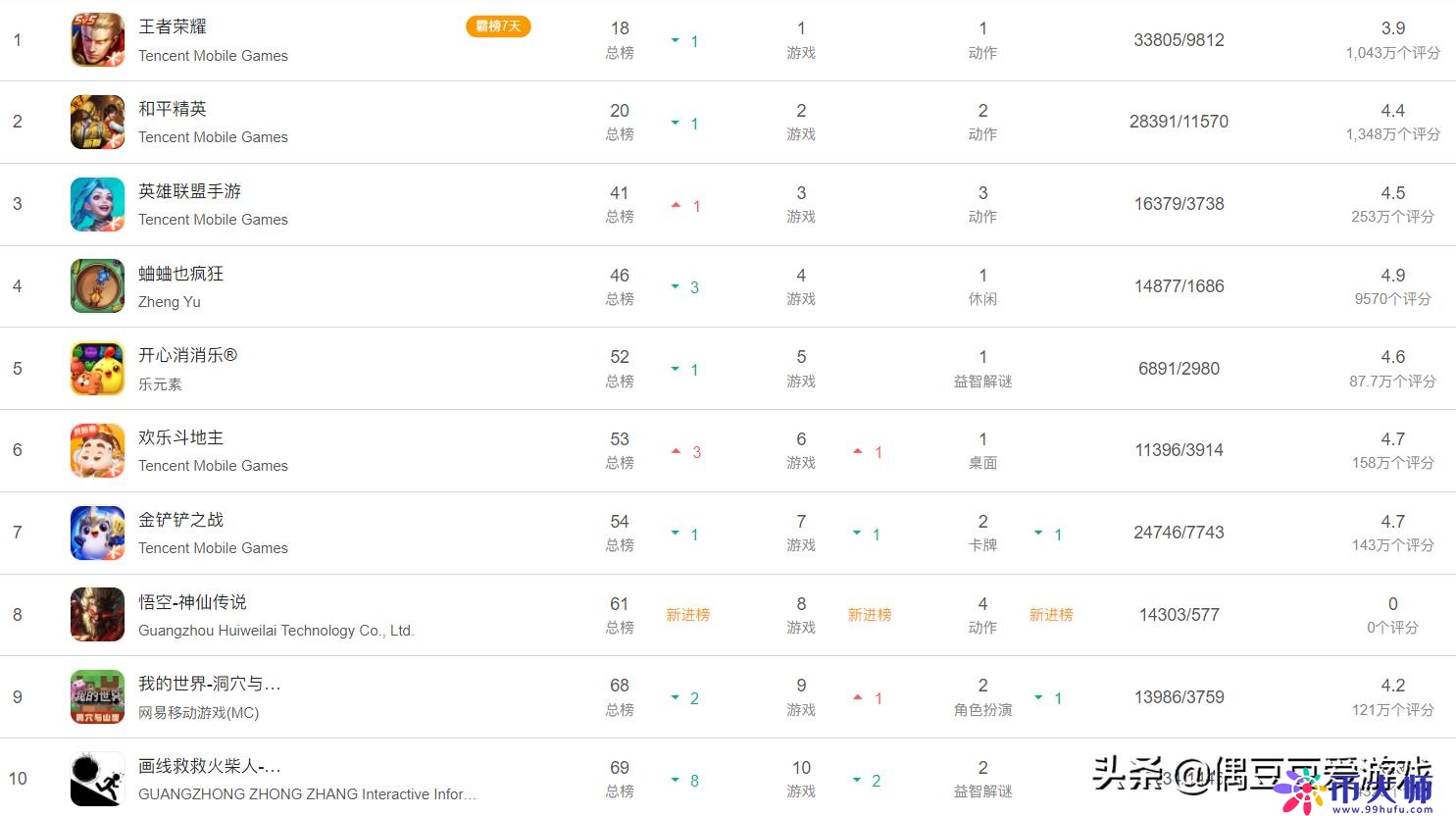Screen dimensions: 1456x816
Task: Click the value 33805/9812
Action: click(x=1179, y=40)
